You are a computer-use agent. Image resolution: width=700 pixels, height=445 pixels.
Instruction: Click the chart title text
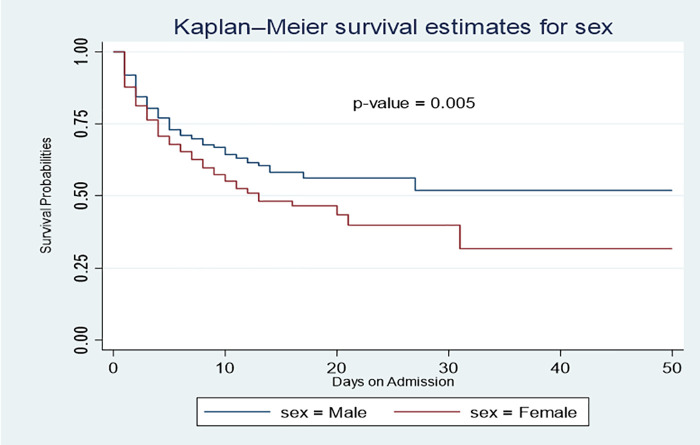[x=393, y=27]
